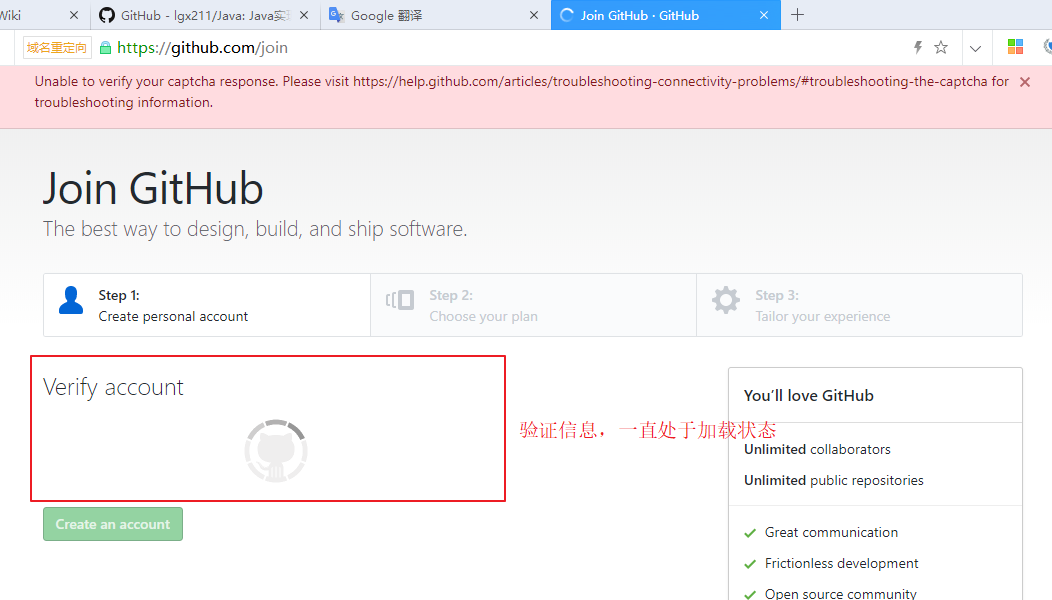This screenshot has height=600, width=1052.
Task: Close the GitHub lgx211/Java tab
Action: 304,15
